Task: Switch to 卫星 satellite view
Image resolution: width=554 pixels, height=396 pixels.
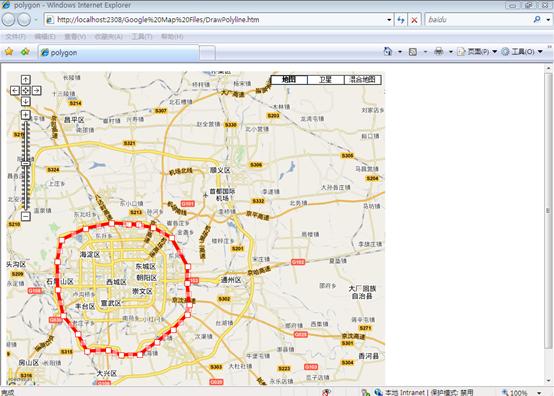Action: coord(326,79)
